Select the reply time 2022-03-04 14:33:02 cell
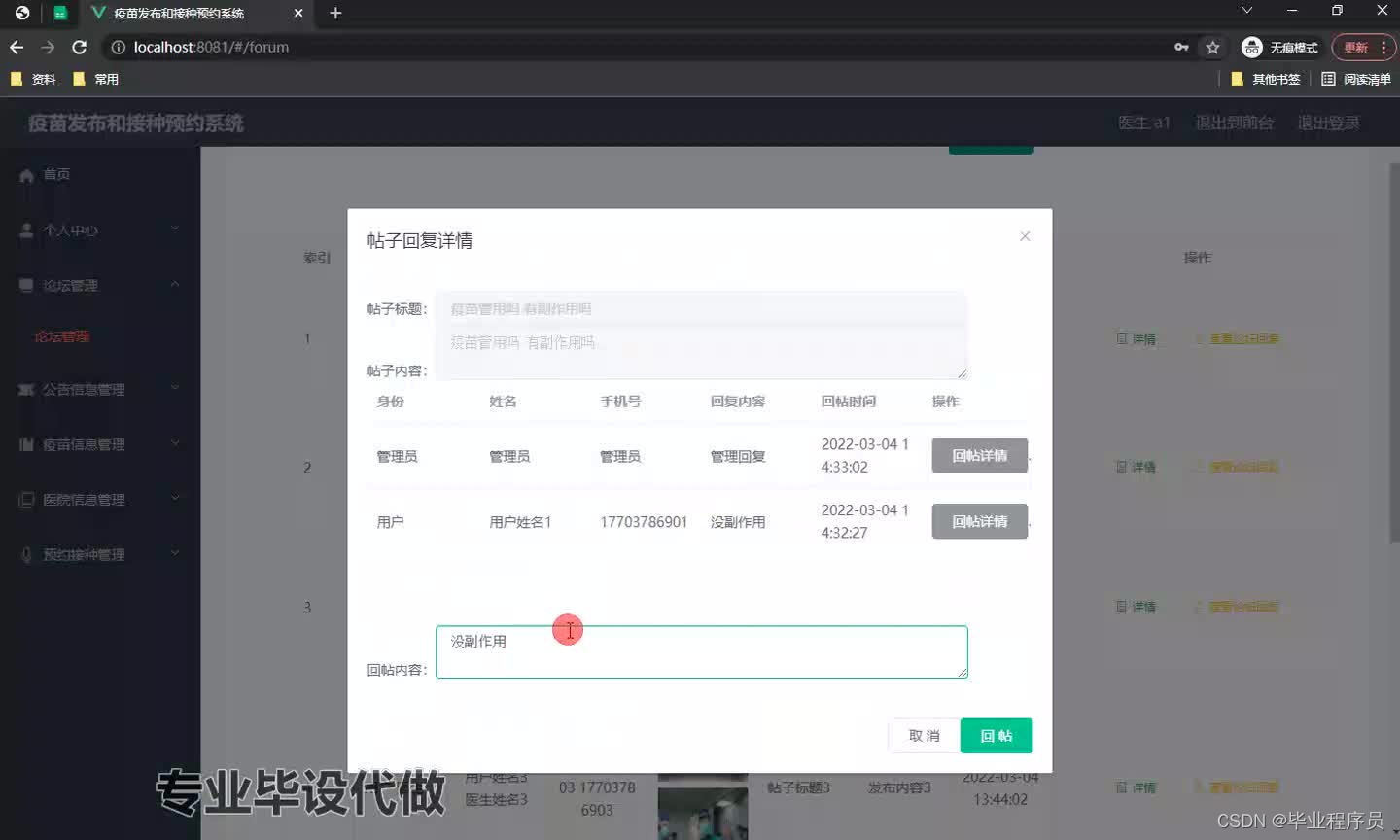This screenshot has height=840, width=1400. coord(865,455)
